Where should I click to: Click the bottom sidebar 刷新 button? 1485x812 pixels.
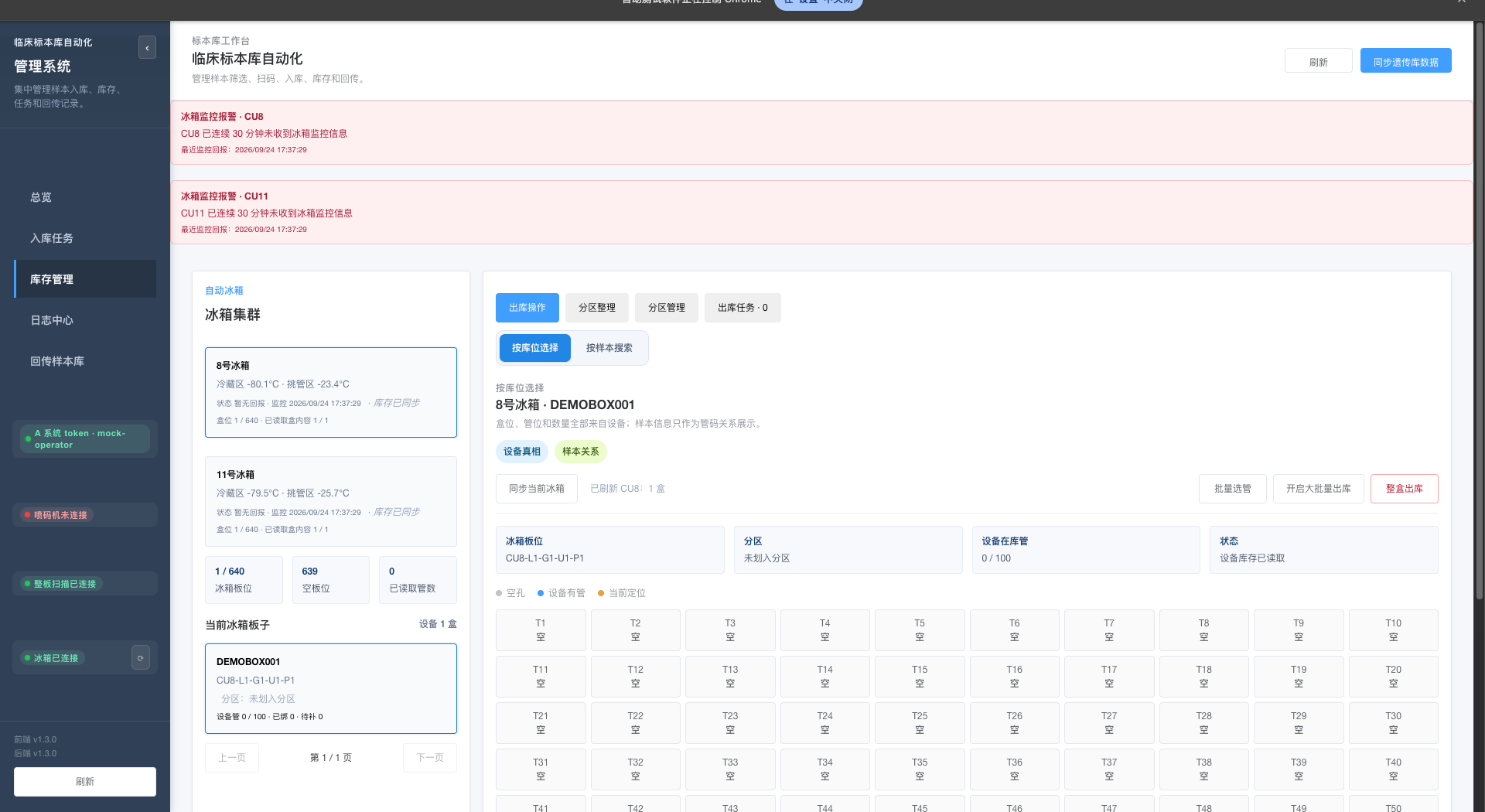[85, 782]
